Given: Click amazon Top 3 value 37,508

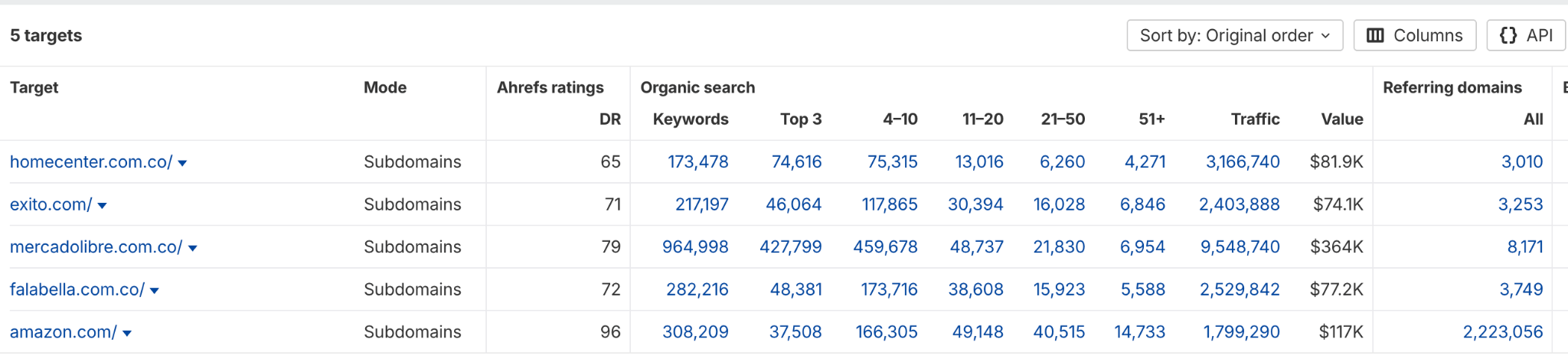Looking at the screenshot, I should [795, 331].
